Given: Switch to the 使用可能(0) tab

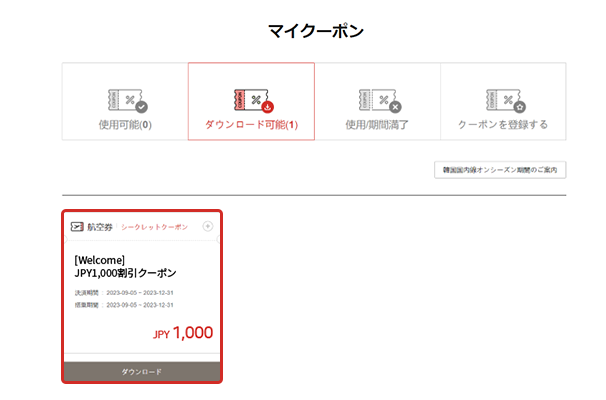Looking at the screenshot, I should coord(125,126).
